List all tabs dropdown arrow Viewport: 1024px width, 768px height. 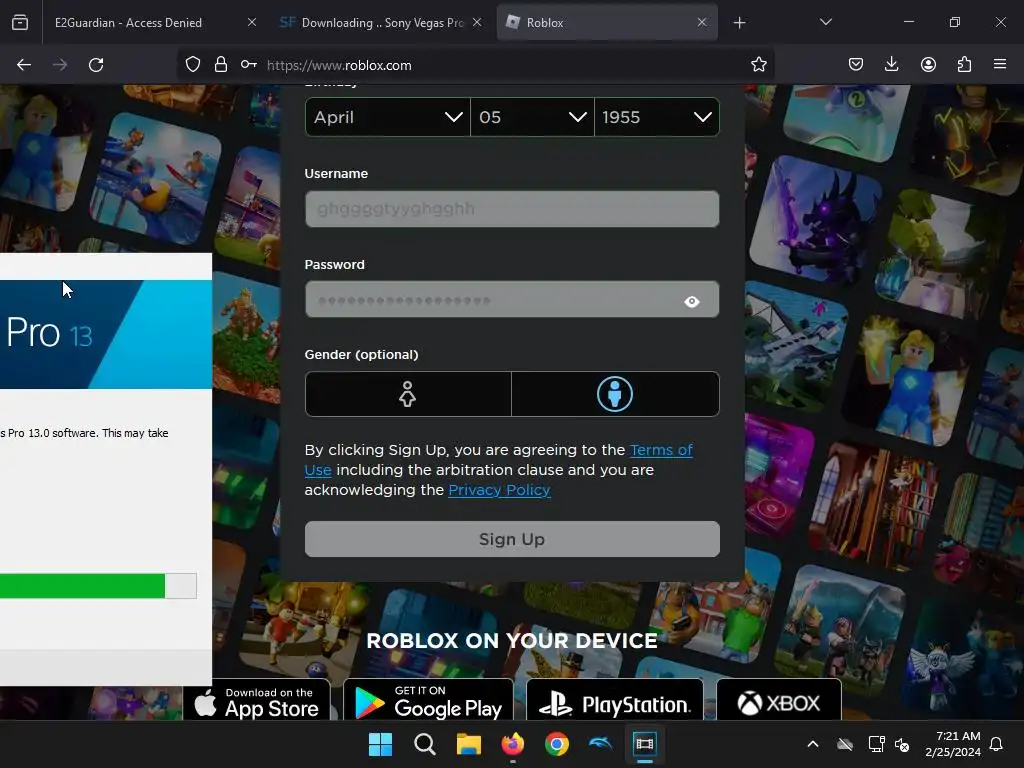(825, 22)
